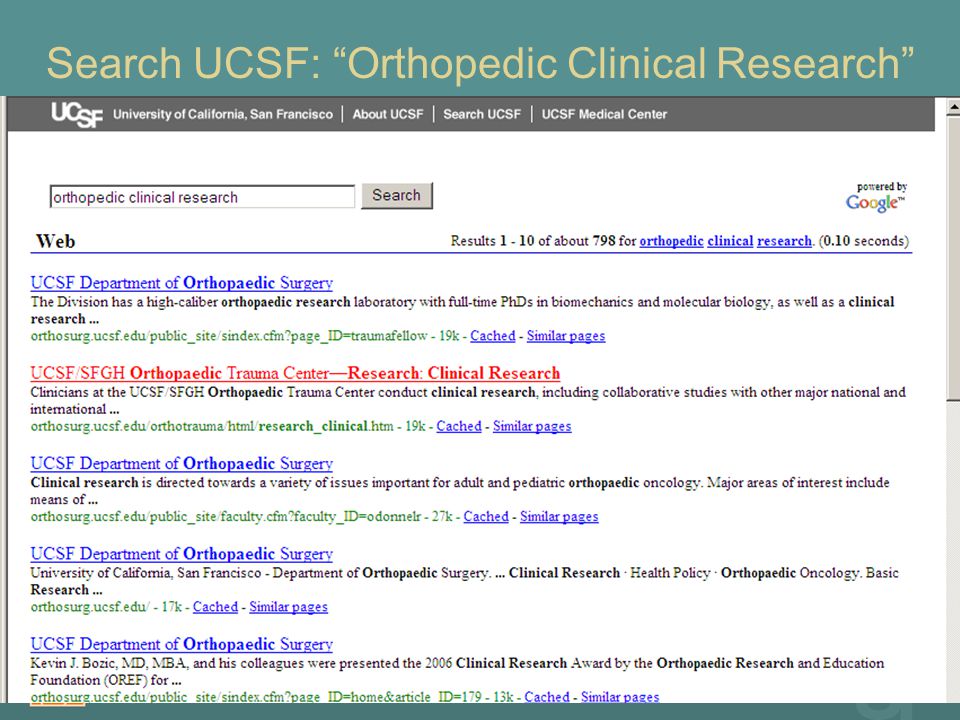Open Cached link for odonnelr faculty result
The height and width of the screenshot is (720, 960).
486,517
